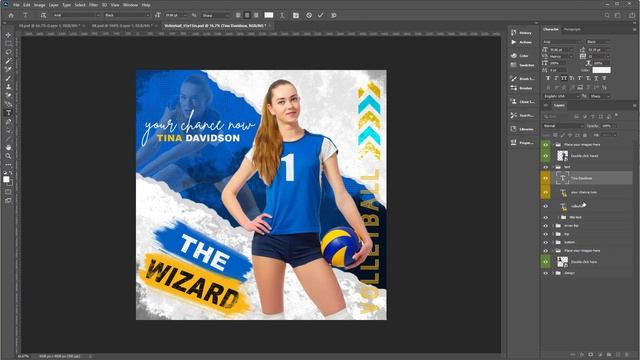
Task: Select the Hand tool
Action: pyautogui.click(x=8, y=147)
